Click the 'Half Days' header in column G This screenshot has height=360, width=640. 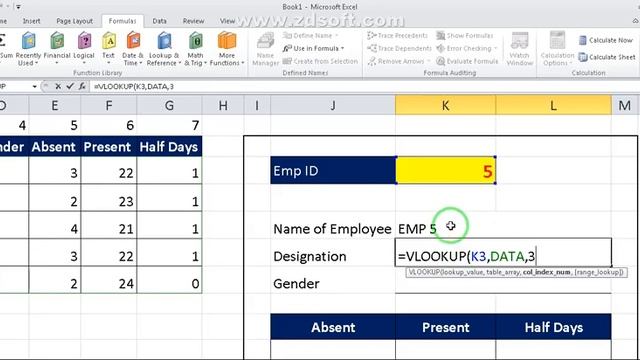(169, 147)
